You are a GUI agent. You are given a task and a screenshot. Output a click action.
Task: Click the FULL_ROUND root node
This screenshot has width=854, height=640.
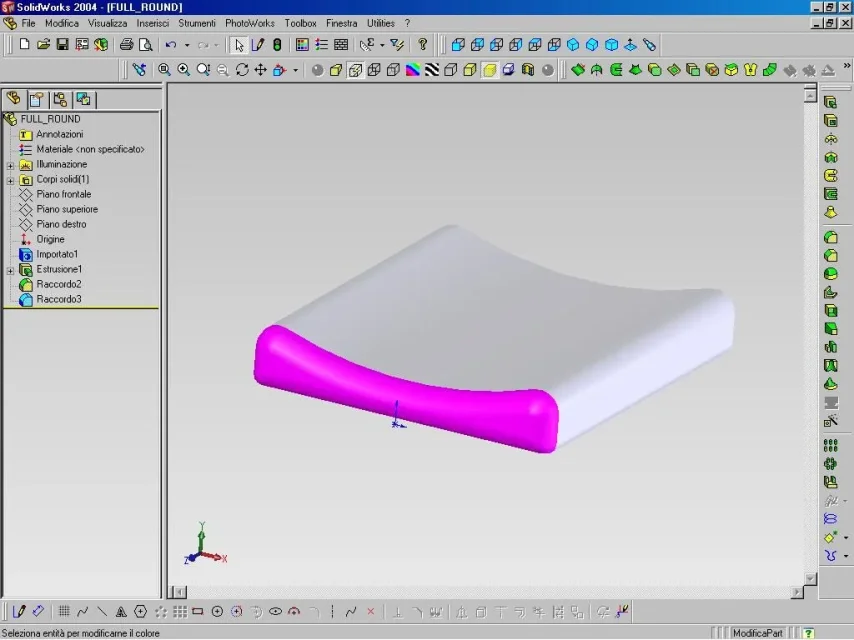pos(50,119)
